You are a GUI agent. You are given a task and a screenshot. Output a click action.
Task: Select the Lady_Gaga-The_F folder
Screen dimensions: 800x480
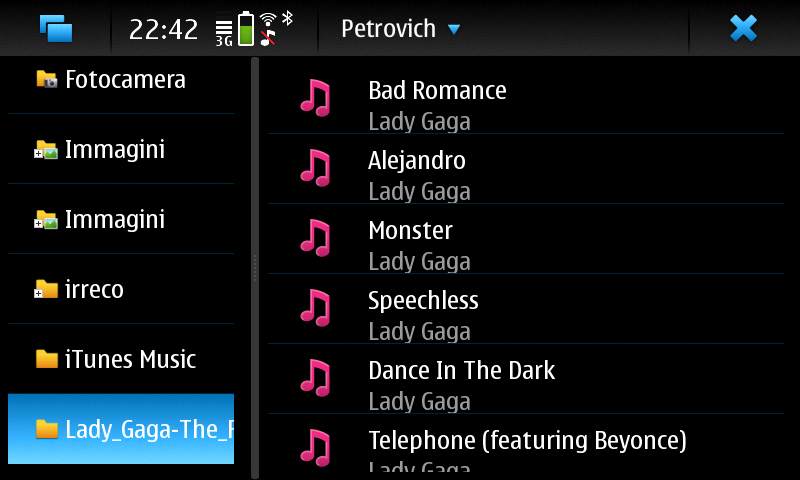[x=121, y=429]
